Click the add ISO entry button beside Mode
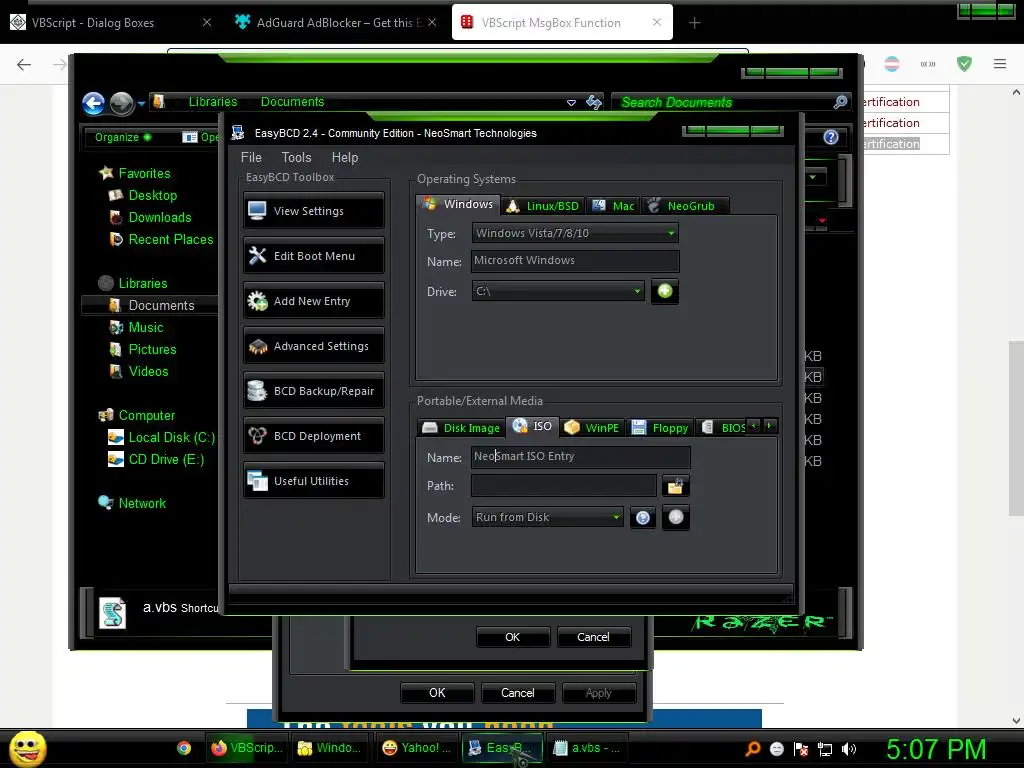The width and height of the screenshot is (1024, 768). 676,517
